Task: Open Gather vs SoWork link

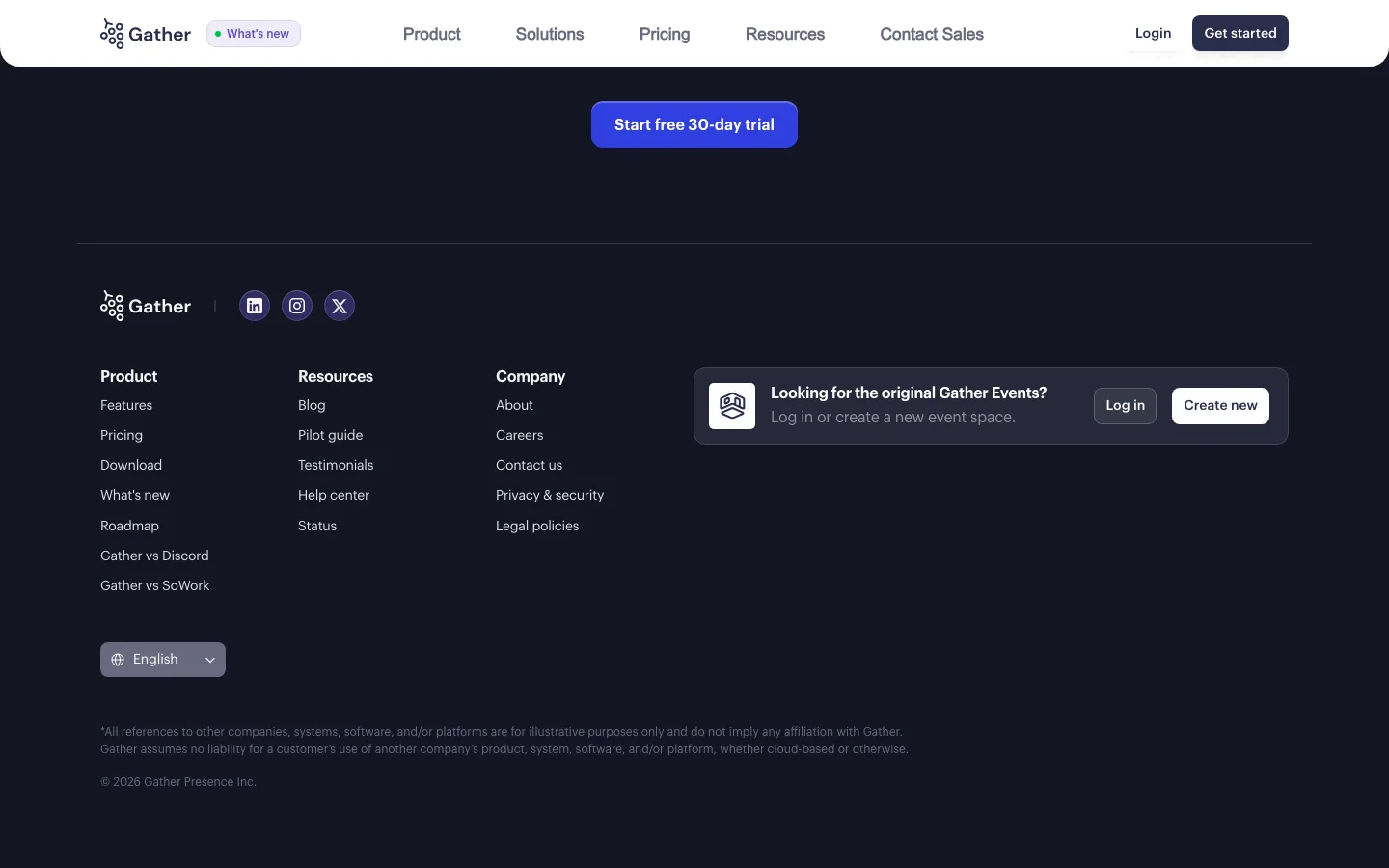Action: (154, 585)
